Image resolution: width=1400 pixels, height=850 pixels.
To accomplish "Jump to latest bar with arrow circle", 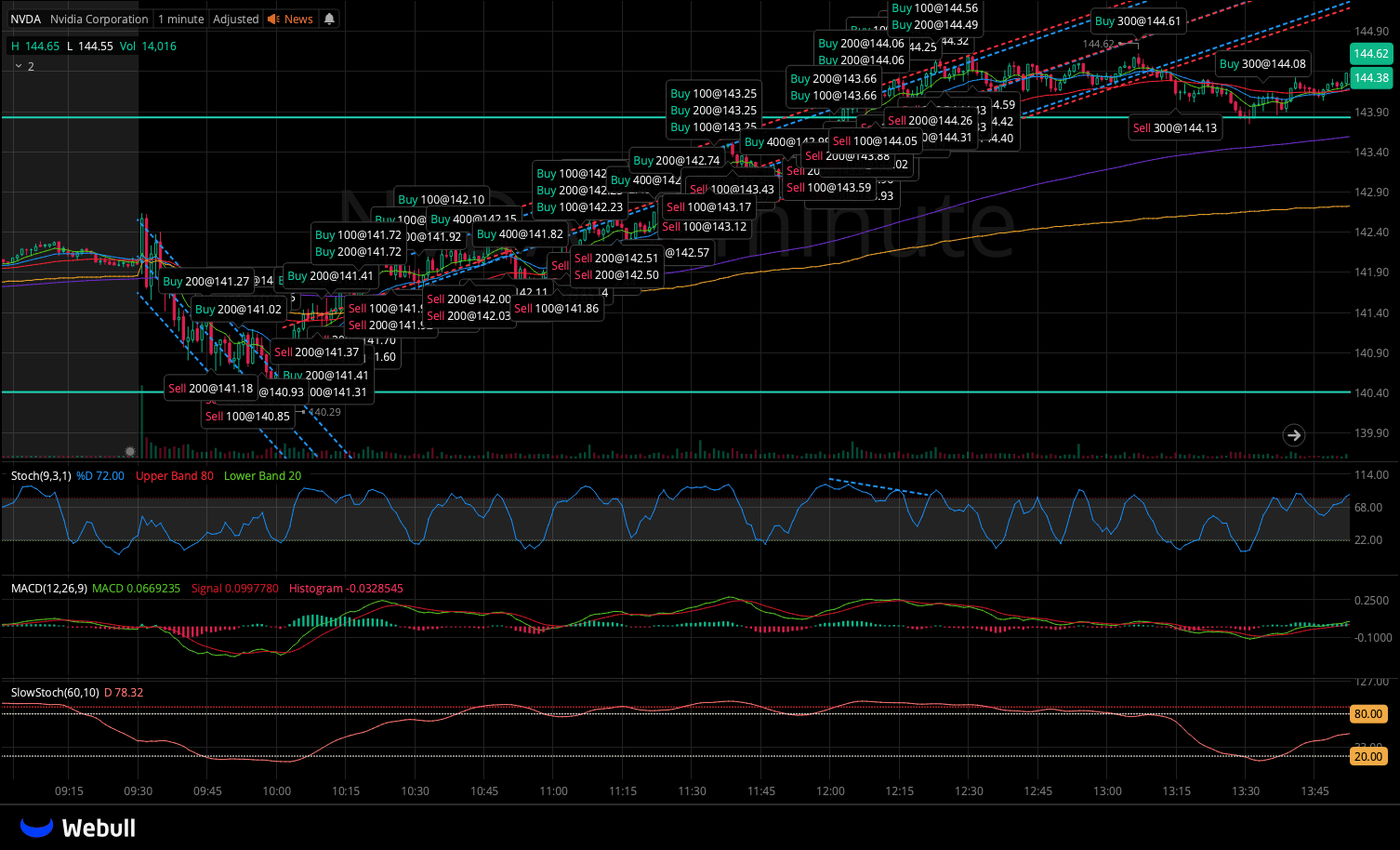I will [x=1294, y=434].
